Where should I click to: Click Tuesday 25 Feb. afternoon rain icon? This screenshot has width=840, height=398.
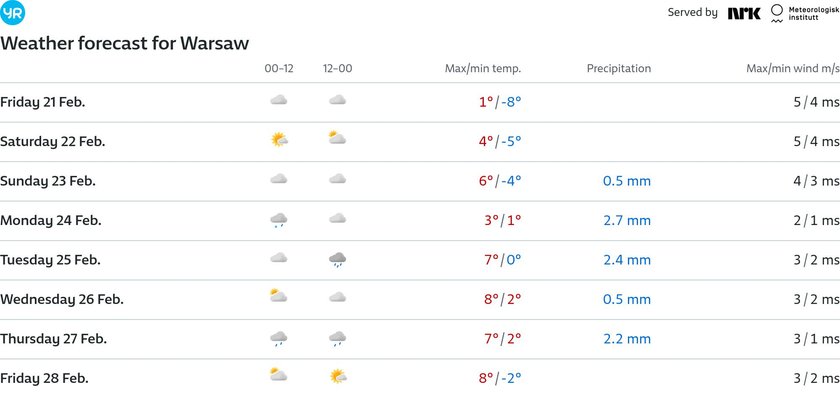(337, 260)
